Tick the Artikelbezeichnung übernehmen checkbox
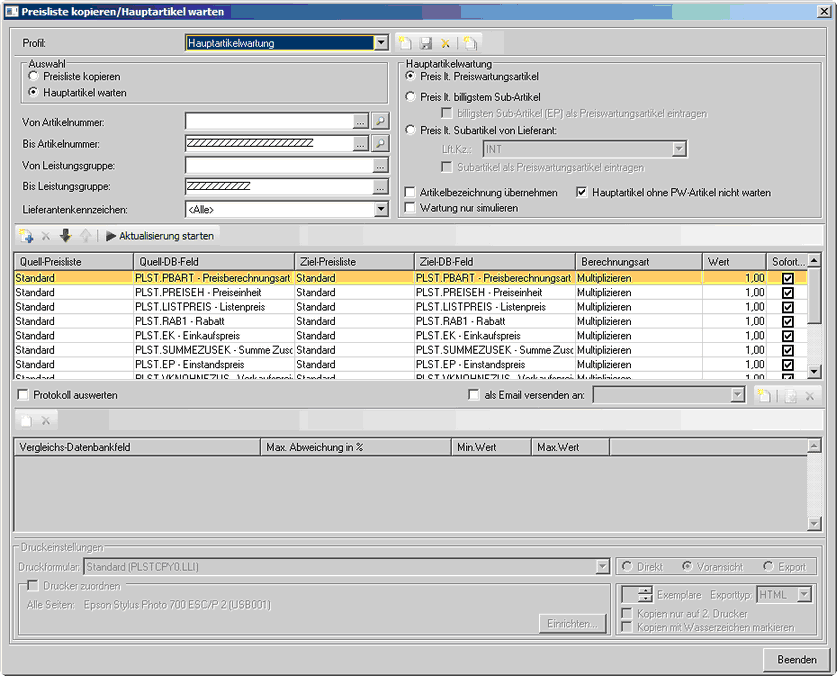The image size is (837, 676). (x=410, y=191)
